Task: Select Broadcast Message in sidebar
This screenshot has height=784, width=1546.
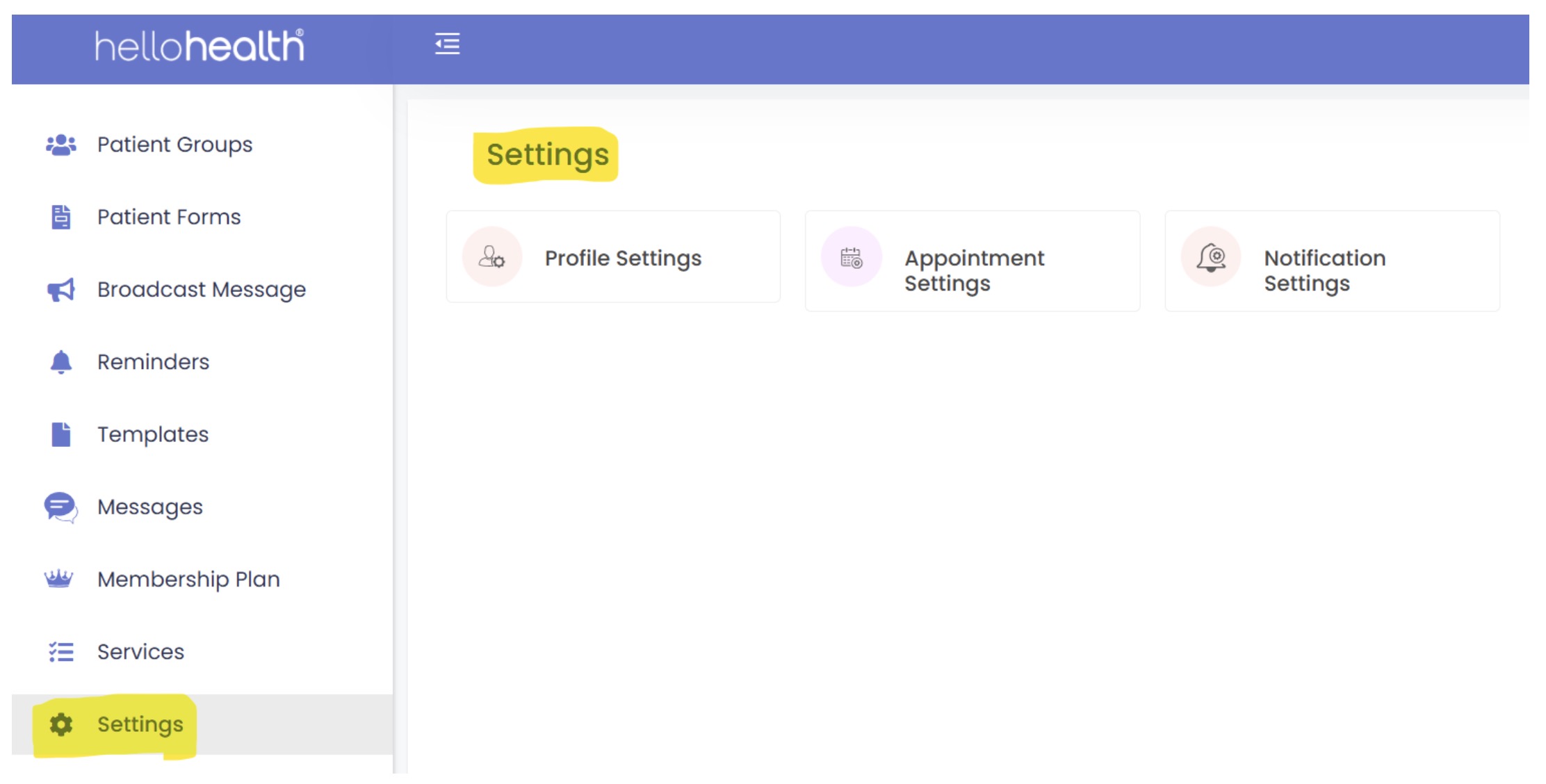Action: [x=202, y=290]
